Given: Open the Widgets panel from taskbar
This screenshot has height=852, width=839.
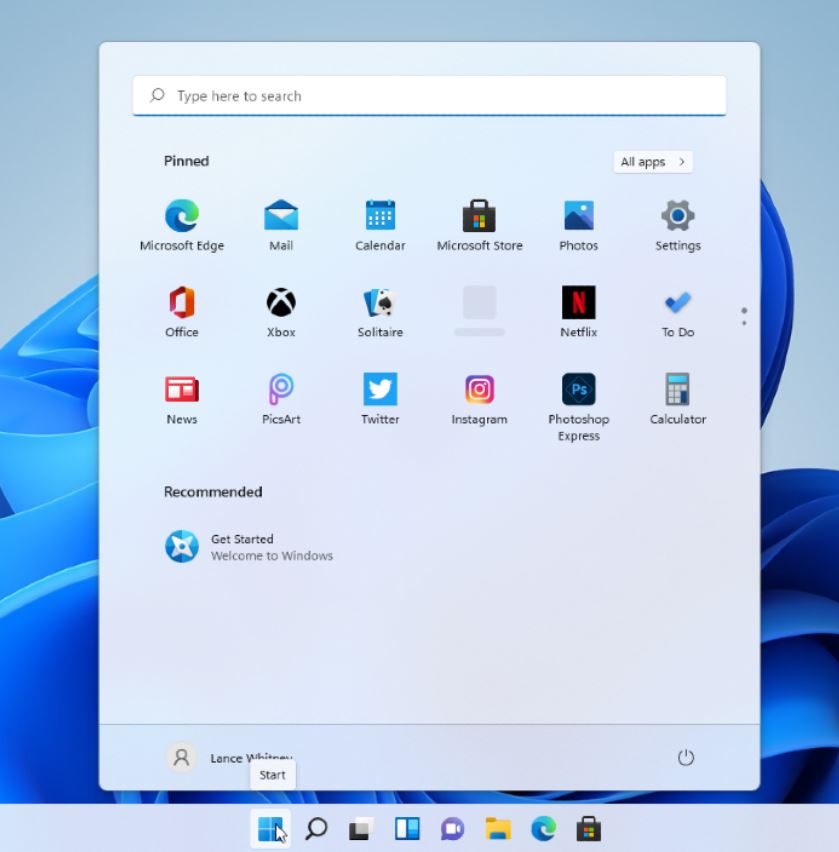Looking at the screenshot, I should tap(407, 829).
